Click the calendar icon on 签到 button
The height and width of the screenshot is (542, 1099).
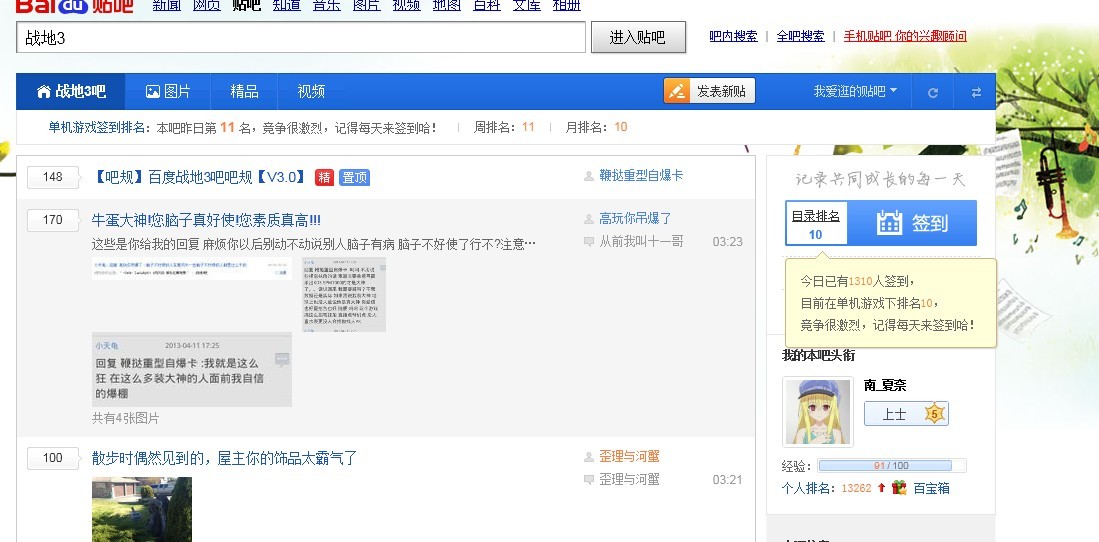click(x=889, y=223)
